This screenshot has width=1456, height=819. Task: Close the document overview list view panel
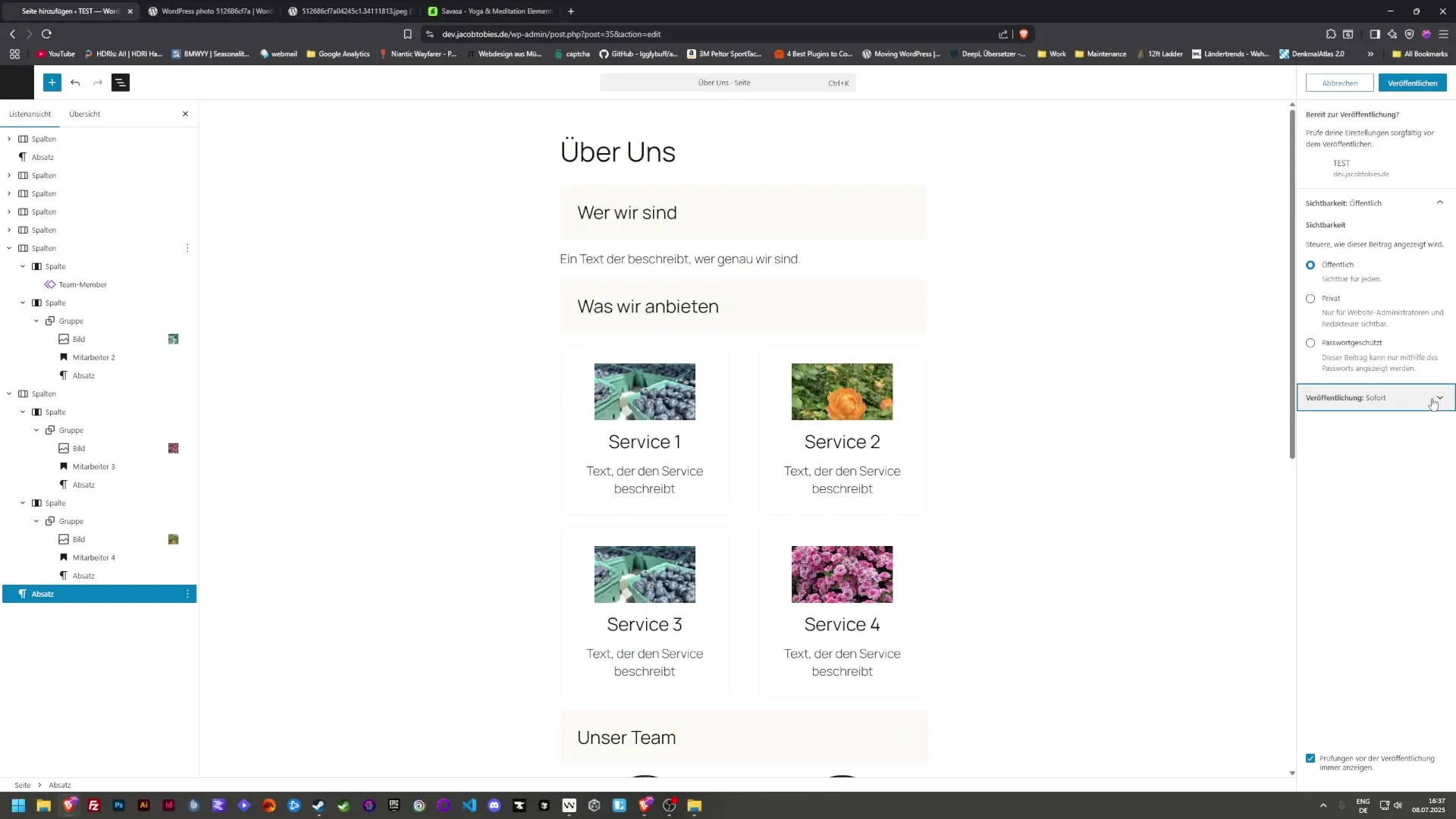tap(185, 114)
